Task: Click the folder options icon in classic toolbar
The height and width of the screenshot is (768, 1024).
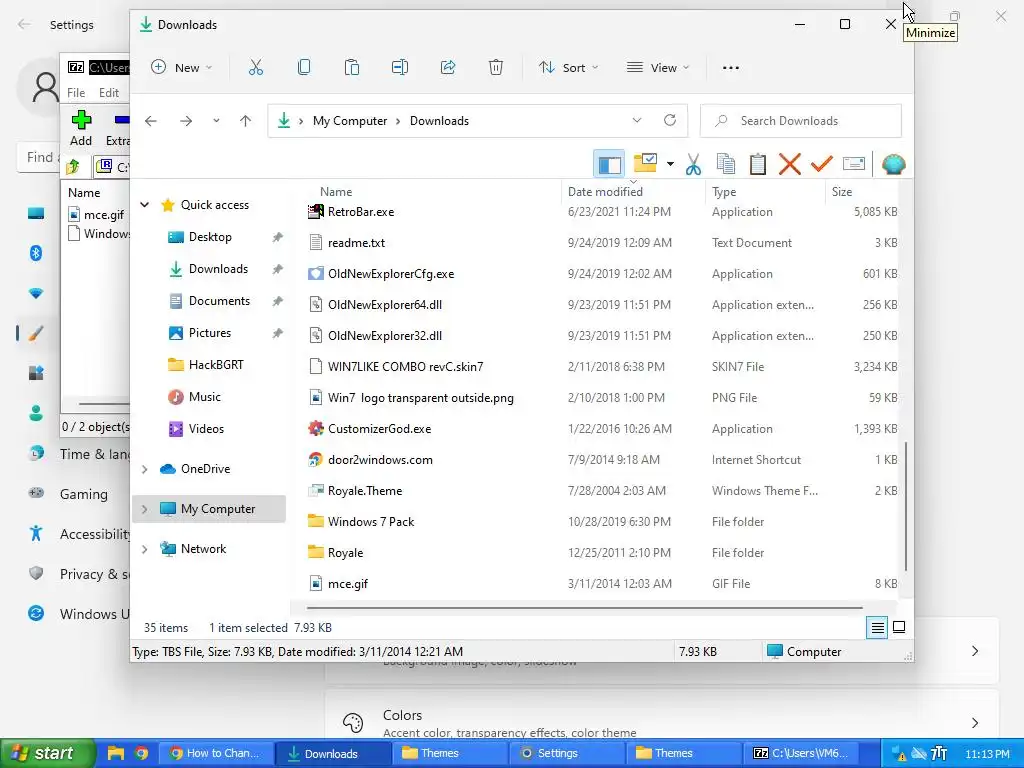Action: pos(645,164)
